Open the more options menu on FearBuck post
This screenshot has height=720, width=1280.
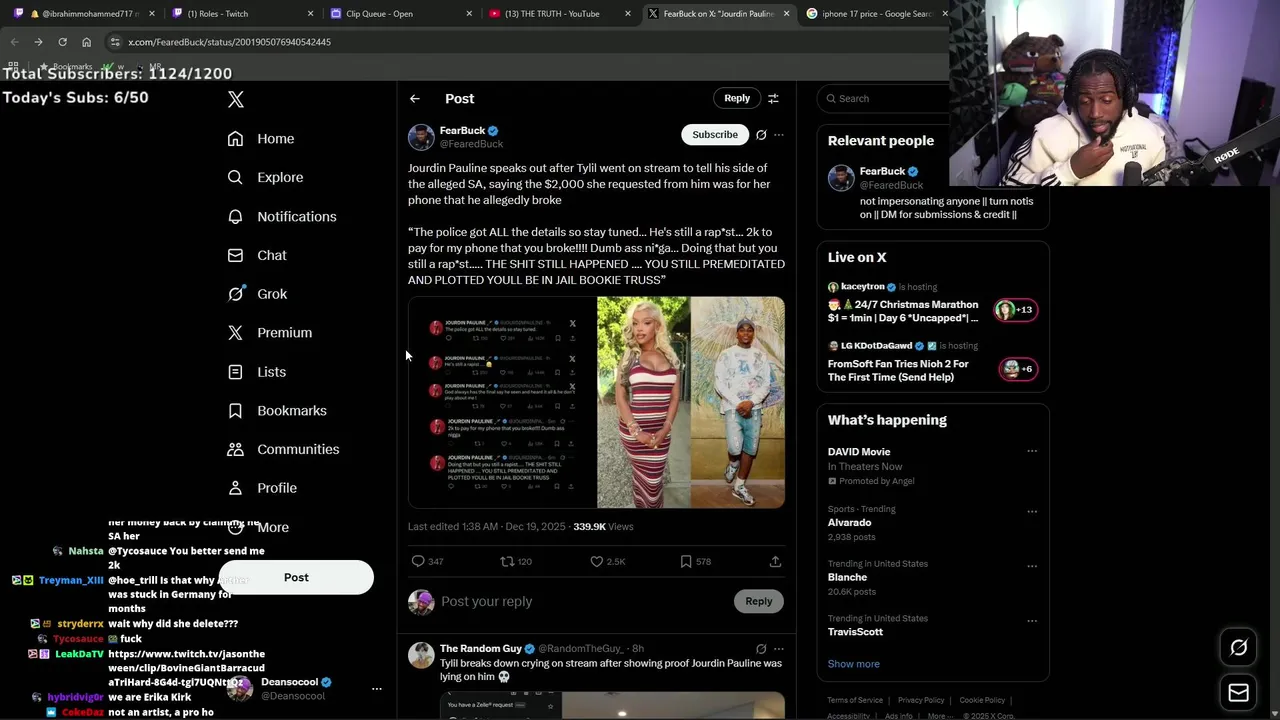click(x=779, y=135)
